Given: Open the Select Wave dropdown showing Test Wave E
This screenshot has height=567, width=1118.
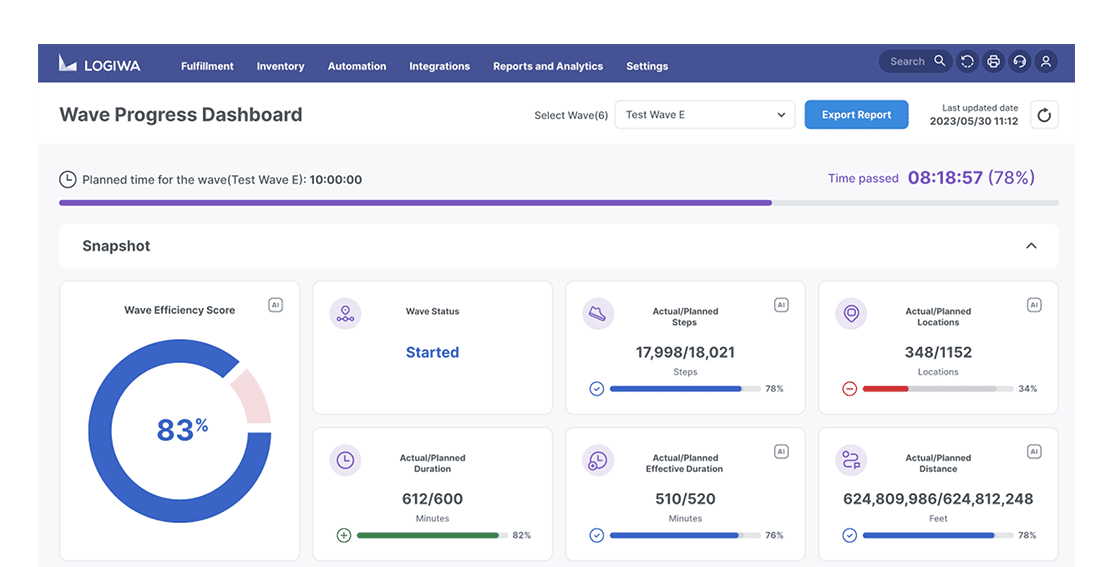Looking at the screenshot, I should (x=704, y=115).
